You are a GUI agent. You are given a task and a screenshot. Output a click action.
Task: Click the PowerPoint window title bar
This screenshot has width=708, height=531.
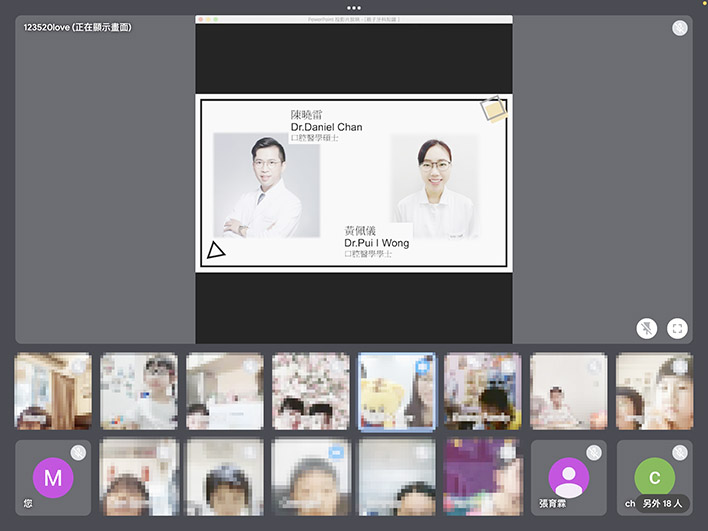point(353,19)
